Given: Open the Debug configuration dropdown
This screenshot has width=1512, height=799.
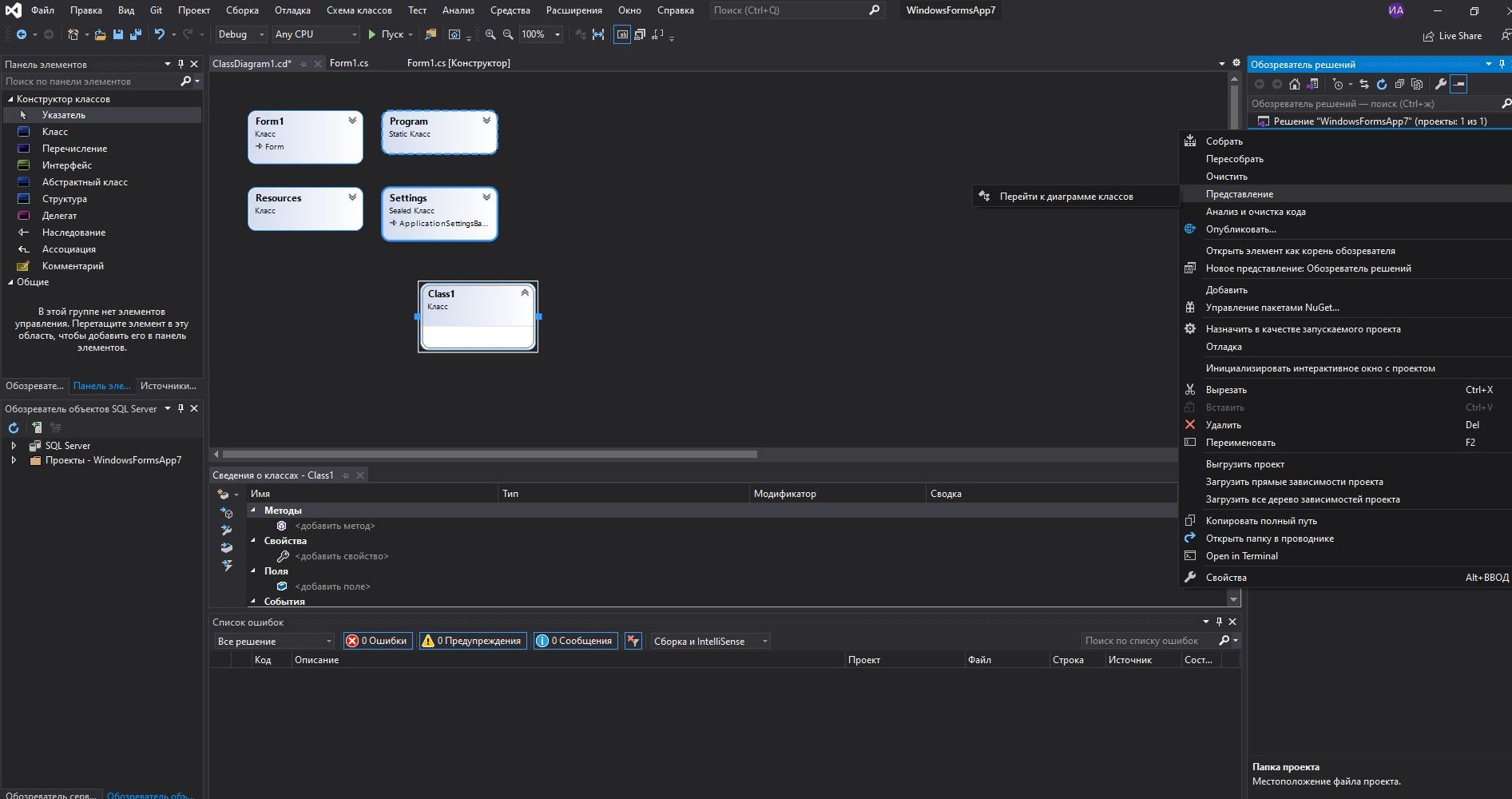Looking at the screenshot, I should (240, 34).
